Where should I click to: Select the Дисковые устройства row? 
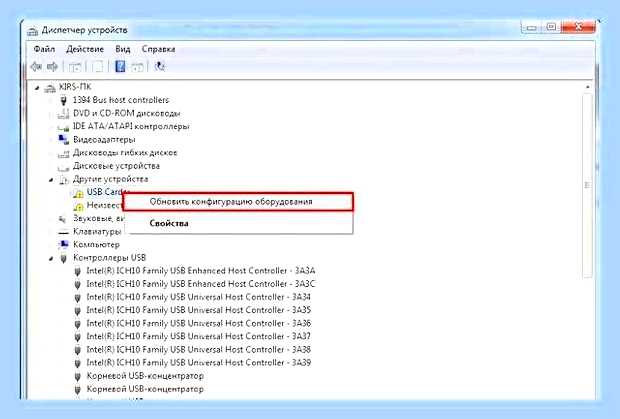pos(116,166)
